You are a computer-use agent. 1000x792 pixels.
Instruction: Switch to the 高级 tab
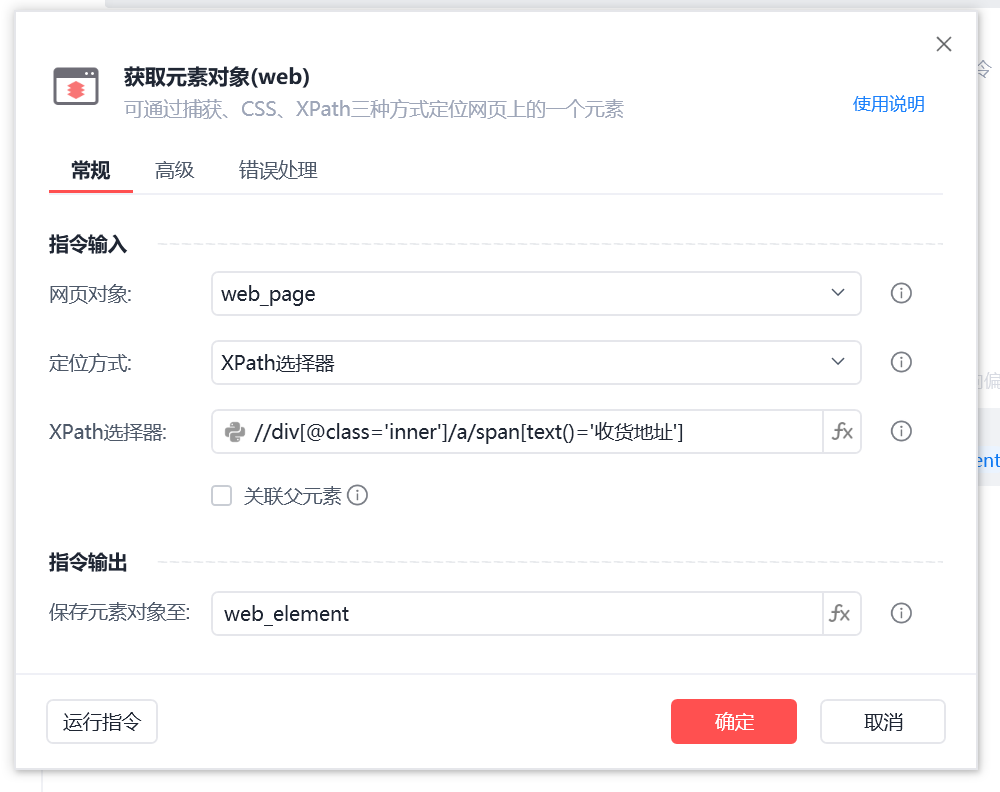pos(175,170)
